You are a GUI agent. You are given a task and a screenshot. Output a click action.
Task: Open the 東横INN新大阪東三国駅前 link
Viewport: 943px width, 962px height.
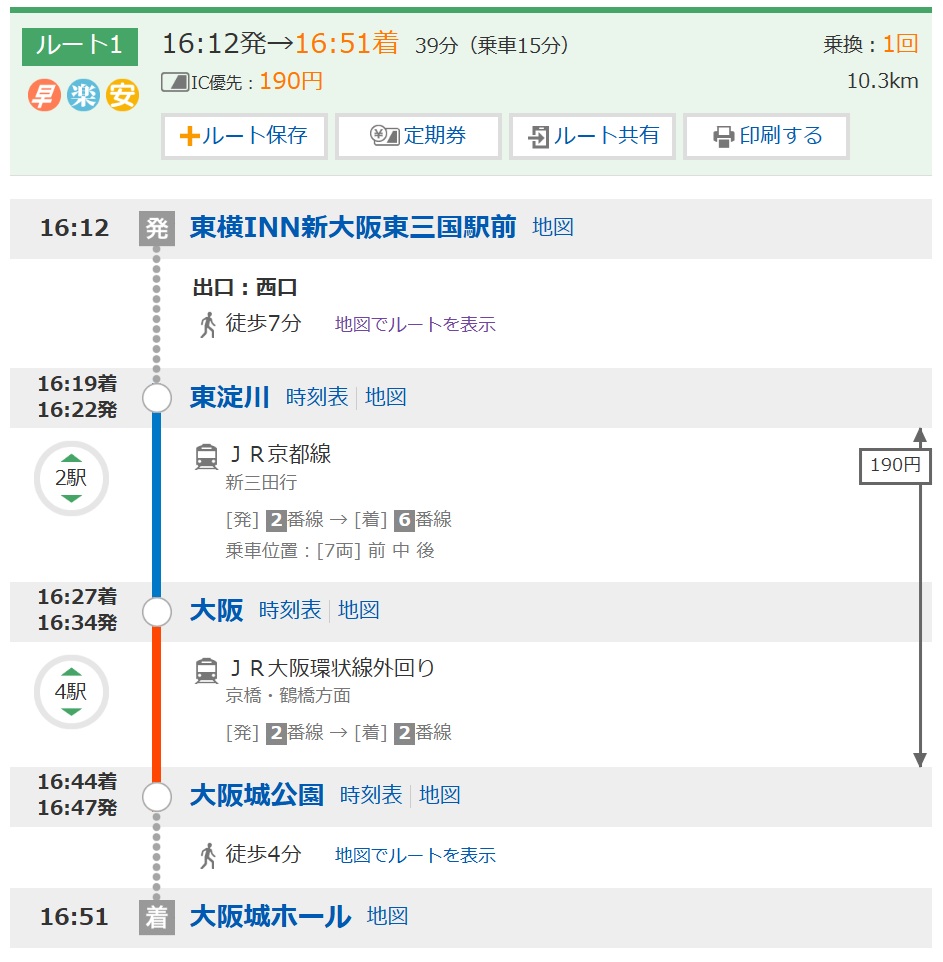point(353,227)
